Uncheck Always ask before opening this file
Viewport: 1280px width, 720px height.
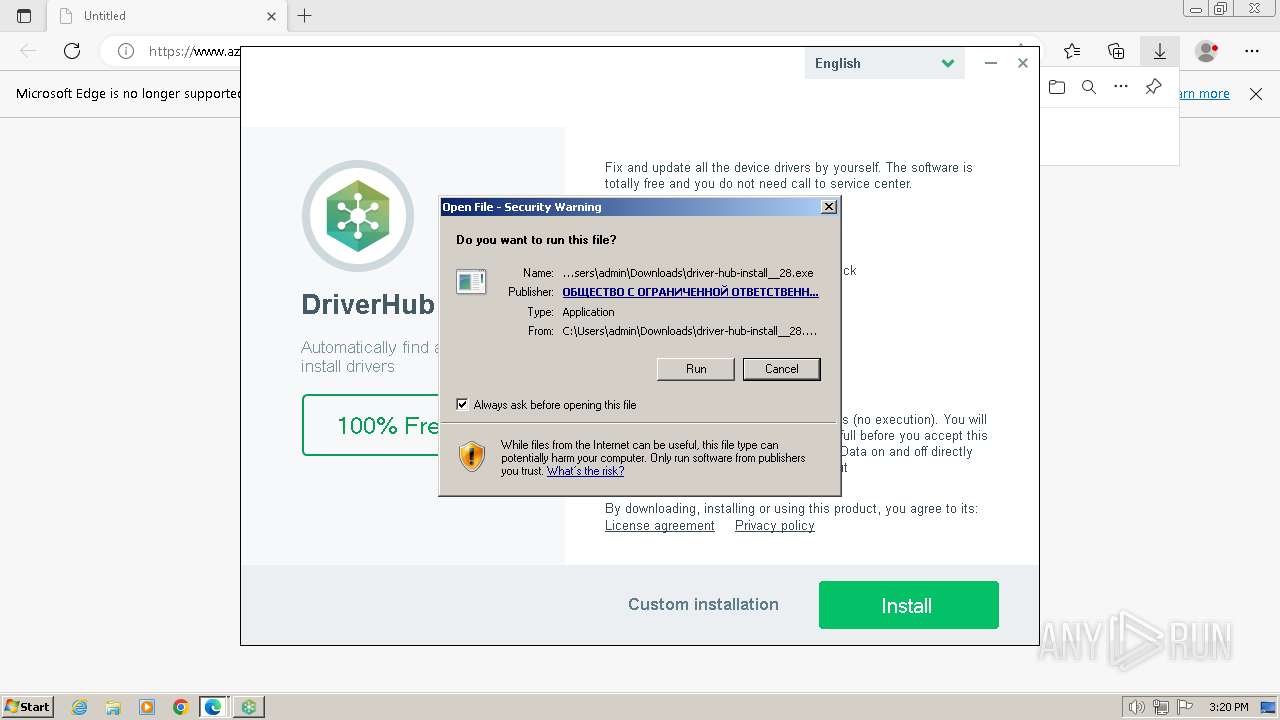(462, 405)
